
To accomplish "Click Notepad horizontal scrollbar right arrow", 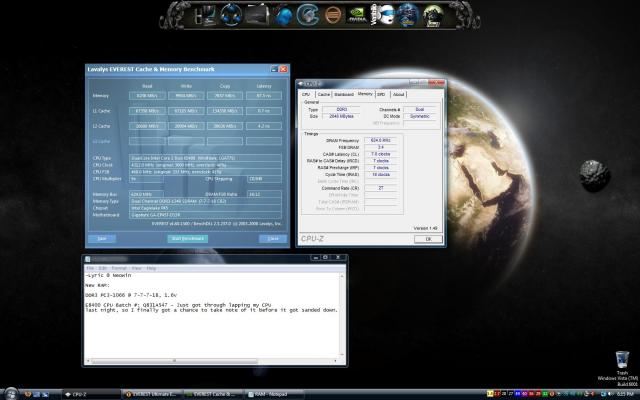I will (x=336, y=361).
